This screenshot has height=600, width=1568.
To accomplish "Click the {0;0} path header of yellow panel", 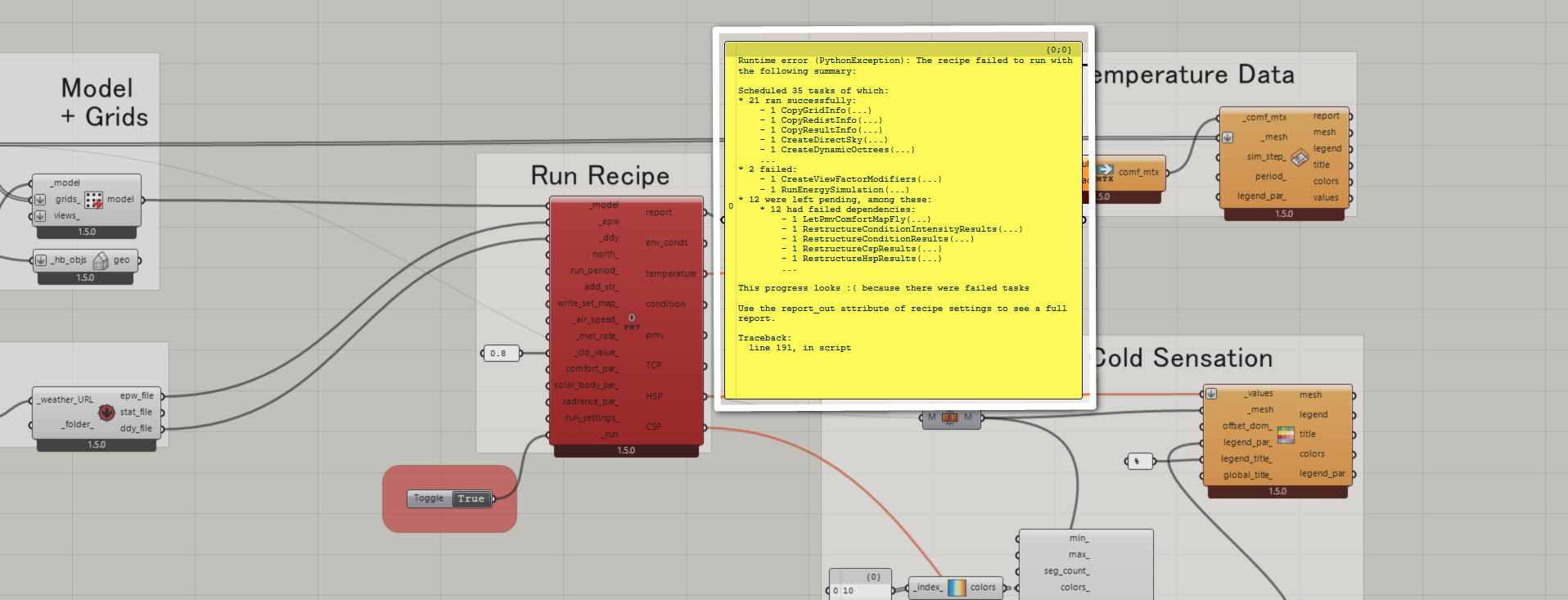I will [1058, 50].
